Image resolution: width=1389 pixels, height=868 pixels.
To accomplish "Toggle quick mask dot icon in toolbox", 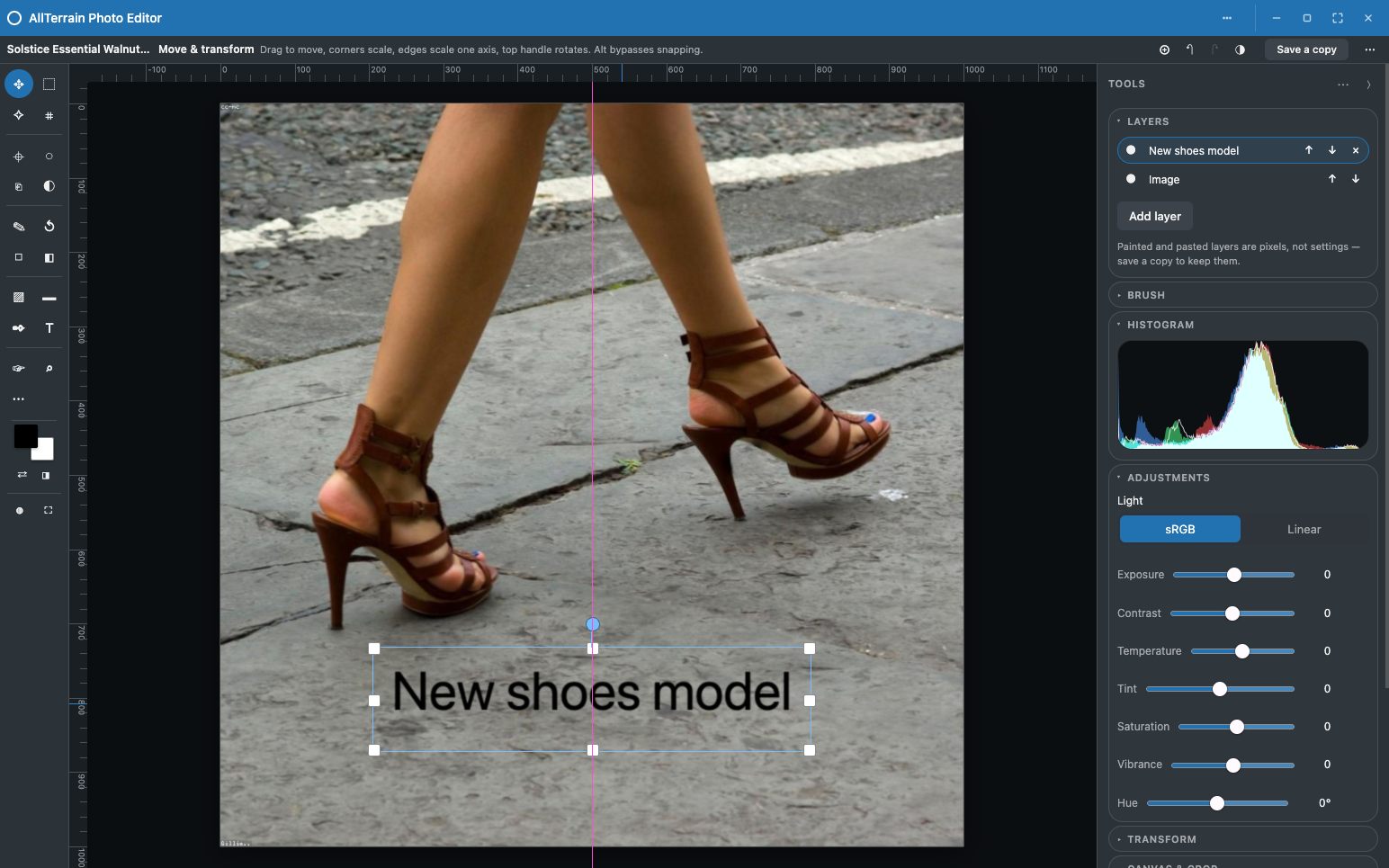I will point(20,511).
